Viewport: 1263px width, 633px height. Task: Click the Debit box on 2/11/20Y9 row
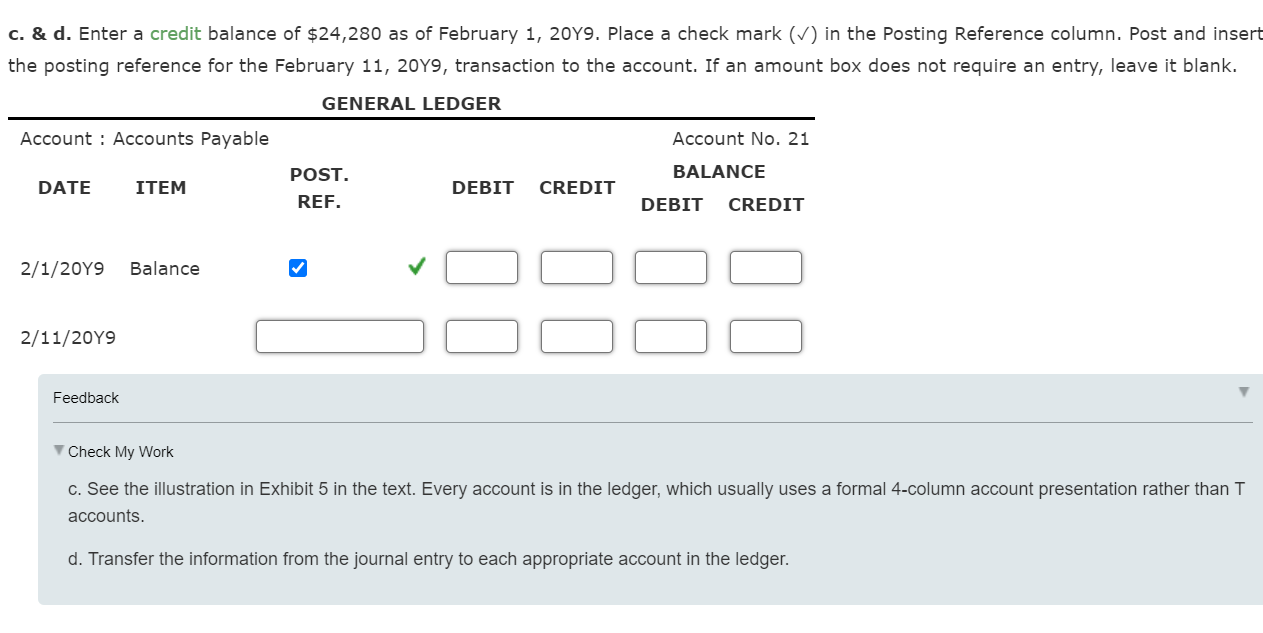pyautogui.click(x=482, y=336)
